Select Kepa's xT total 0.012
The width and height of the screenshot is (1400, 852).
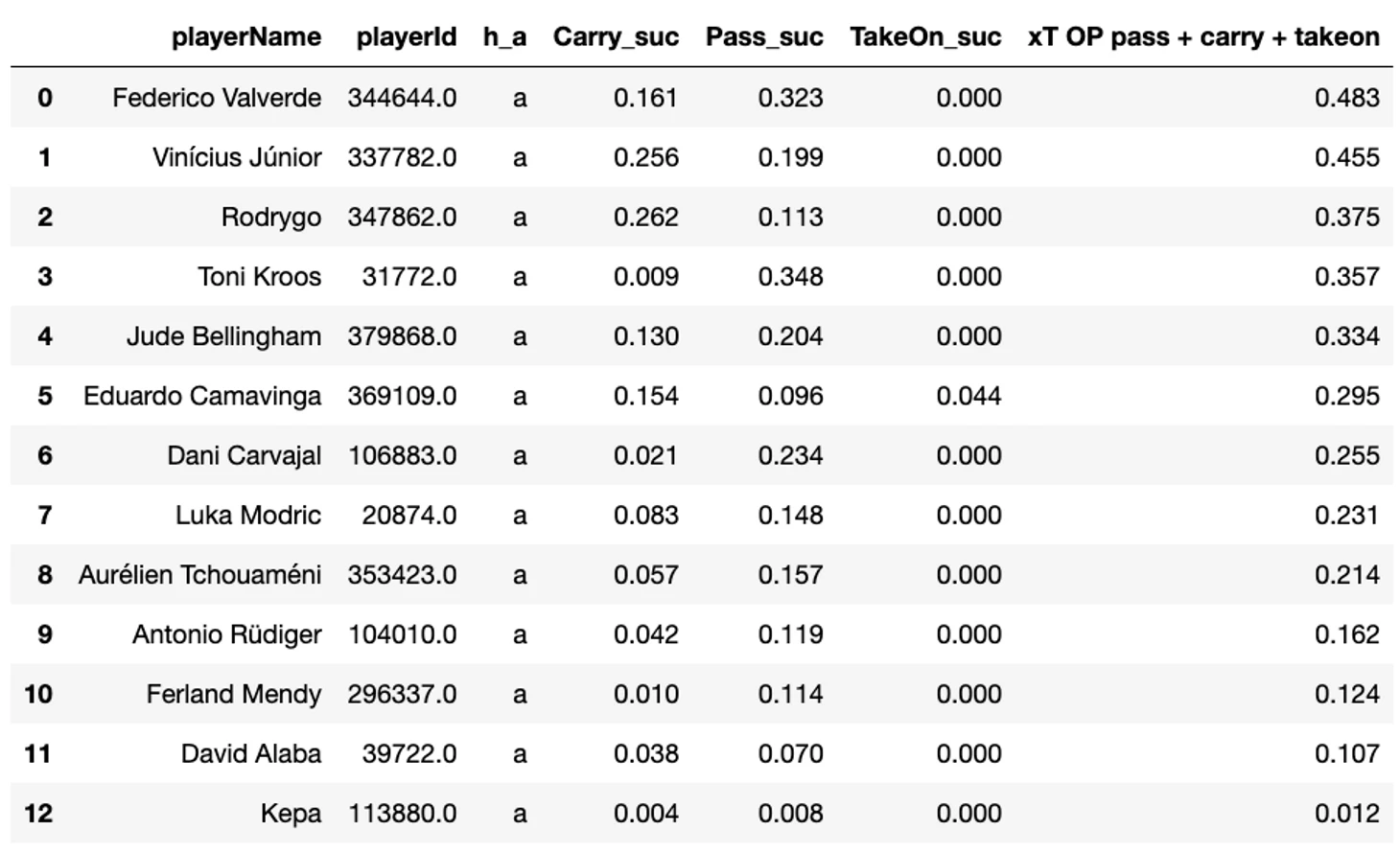click(1346, 814)
